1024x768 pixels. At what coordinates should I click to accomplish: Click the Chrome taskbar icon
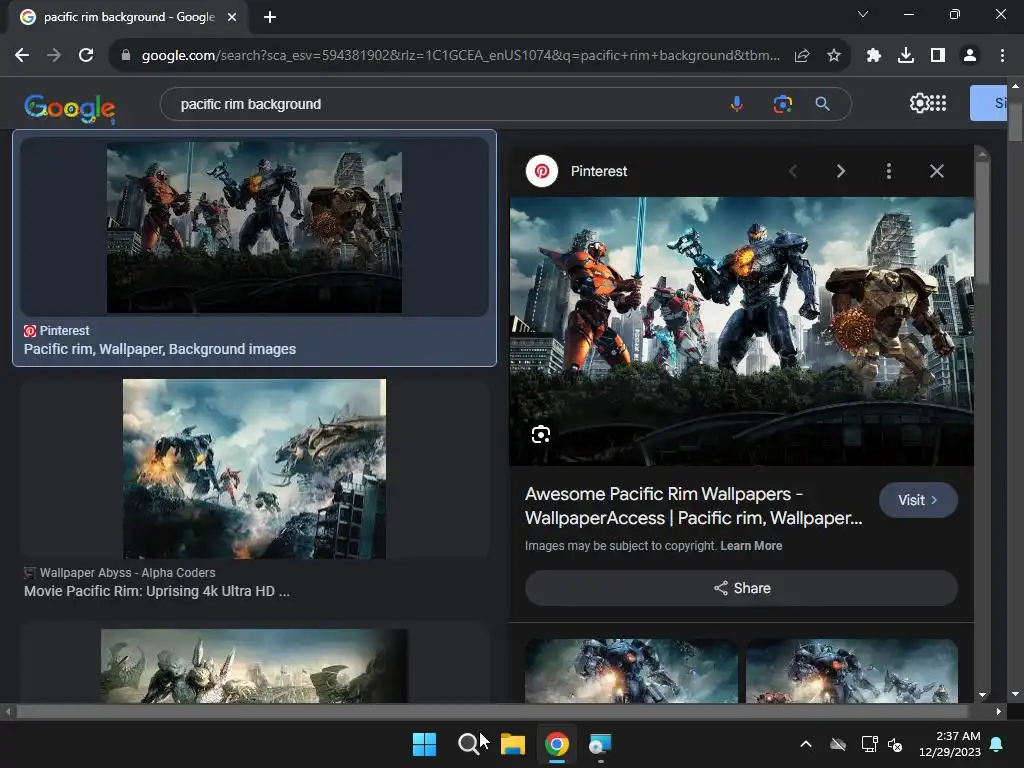click(556, 744)
